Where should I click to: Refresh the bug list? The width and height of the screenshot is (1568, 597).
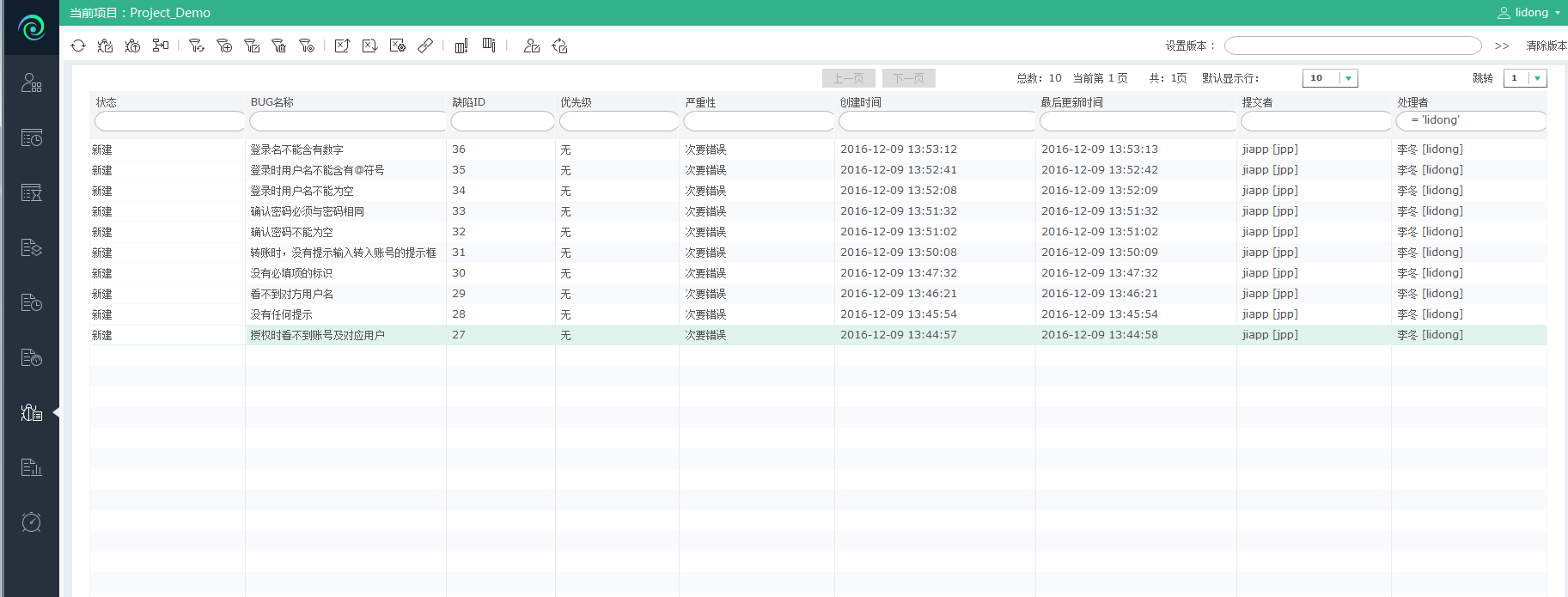78,46
